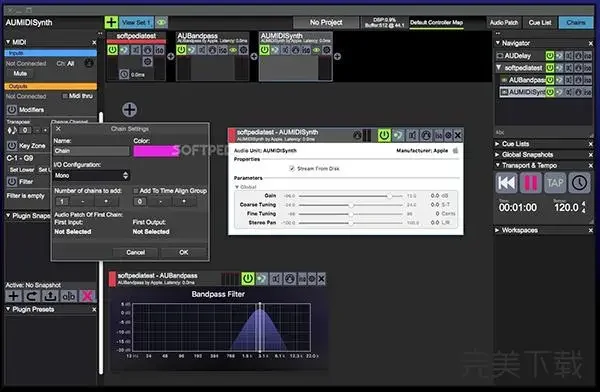
Task: Pick the magenta Color swatch in Chain Settings
Action: point(156,151)
